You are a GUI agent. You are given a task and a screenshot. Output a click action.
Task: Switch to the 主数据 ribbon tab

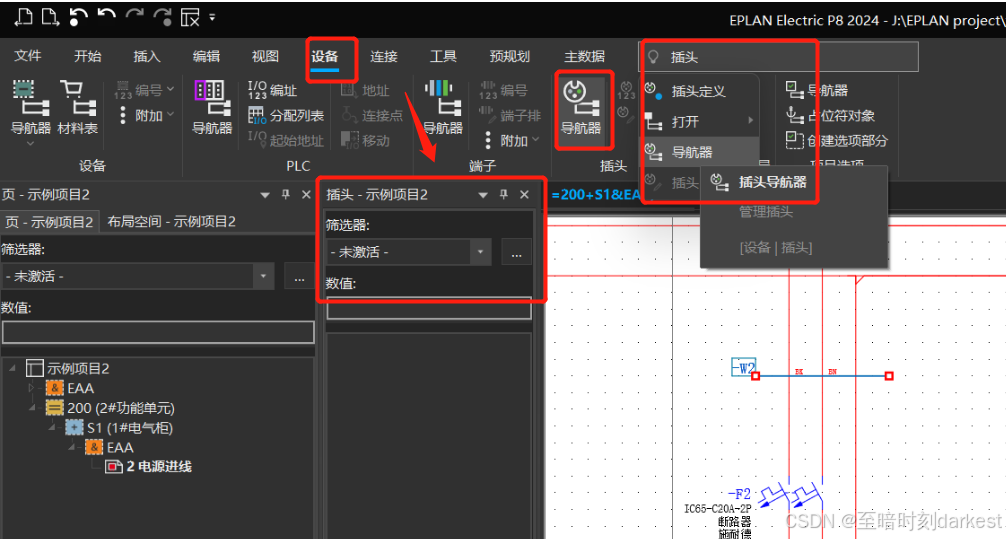584,56
